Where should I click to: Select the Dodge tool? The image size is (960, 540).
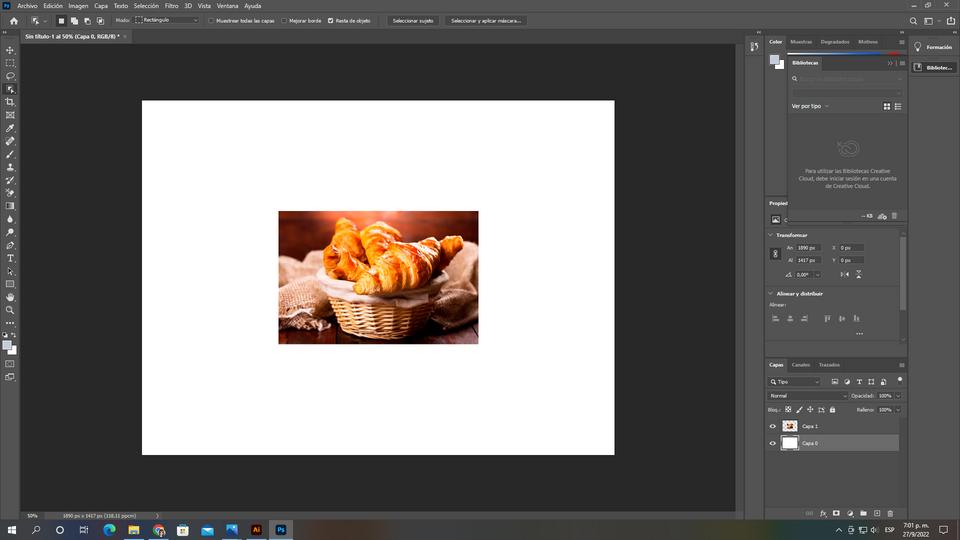[x=10, y=232]
